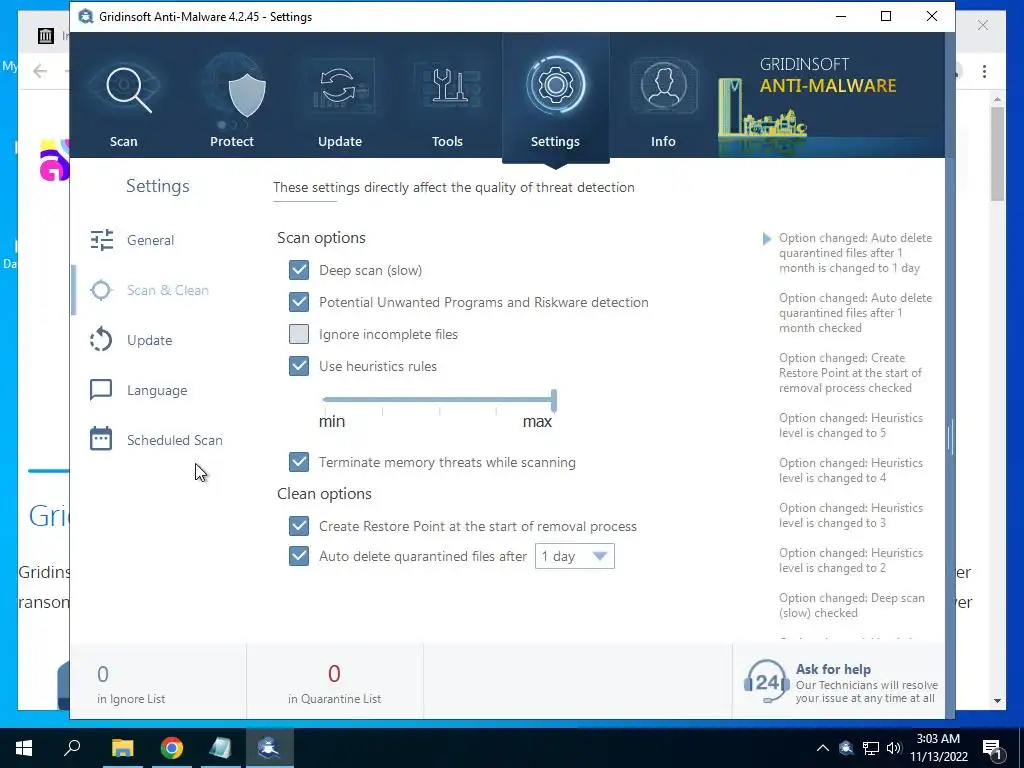Click the Chrome three-dot menu behind window
The image size is (1024, 768).
[x=984, y=71]
